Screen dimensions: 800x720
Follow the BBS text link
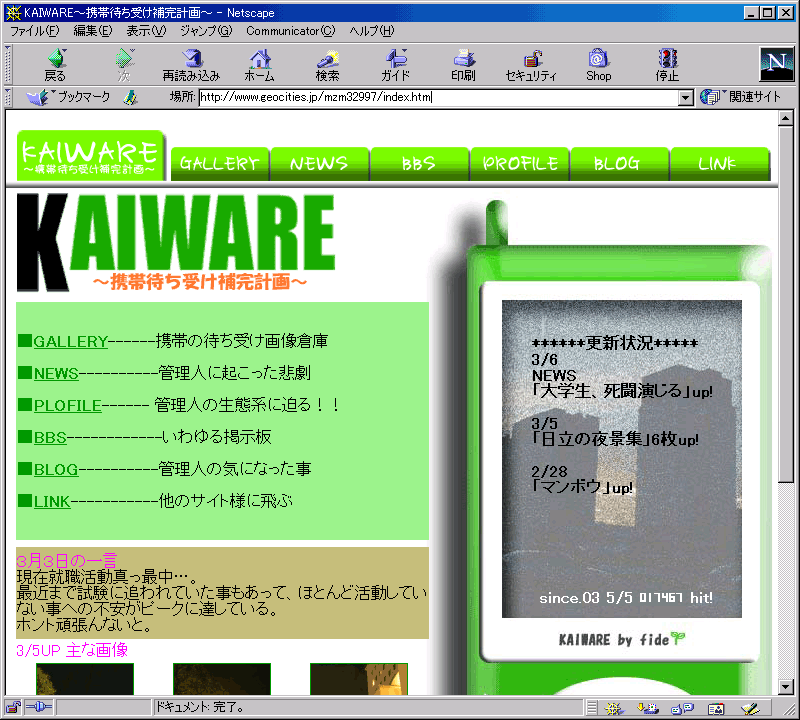click(50, 437)
